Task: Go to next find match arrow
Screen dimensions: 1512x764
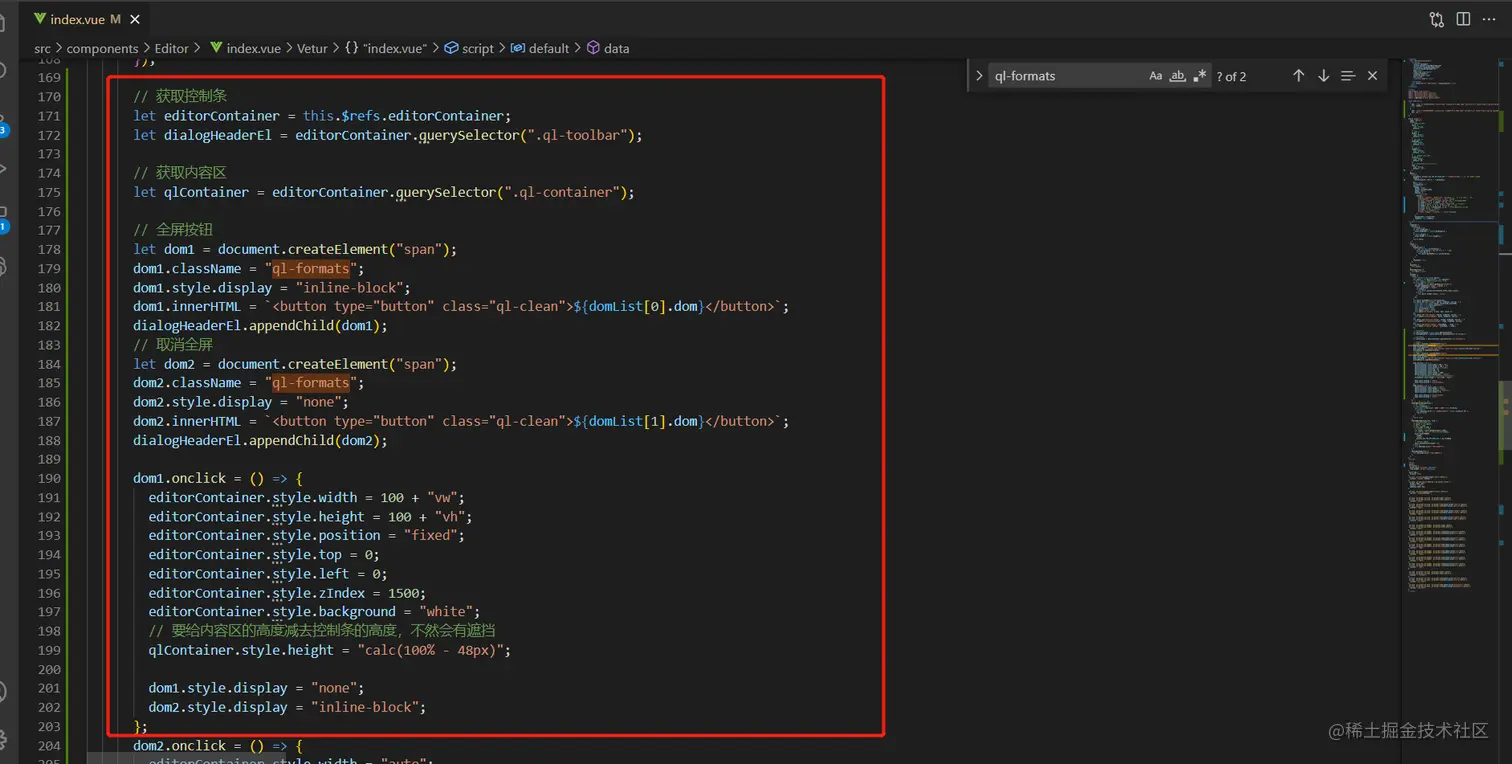Action: point(1323,76)
